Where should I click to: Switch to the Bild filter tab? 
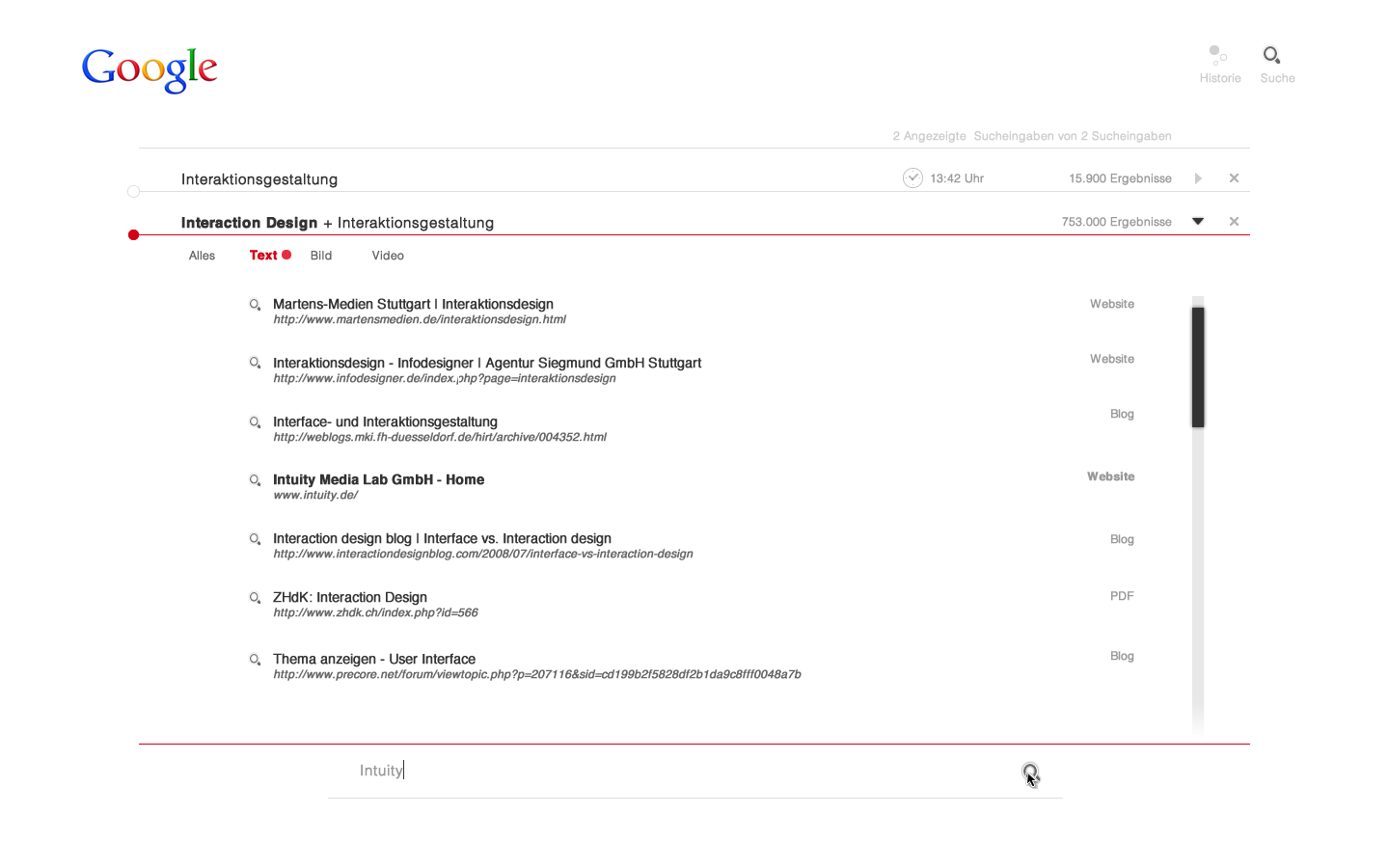[321, 256]
